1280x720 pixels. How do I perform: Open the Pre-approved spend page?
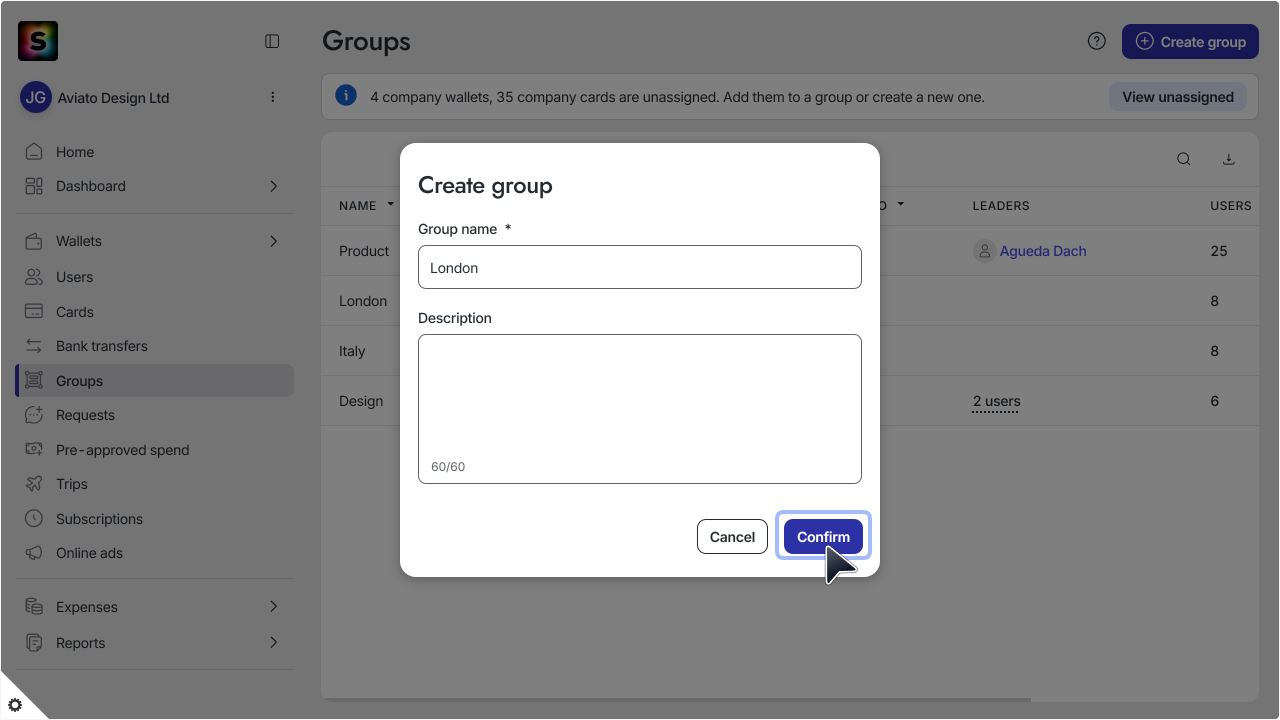(x=155, y=450)
